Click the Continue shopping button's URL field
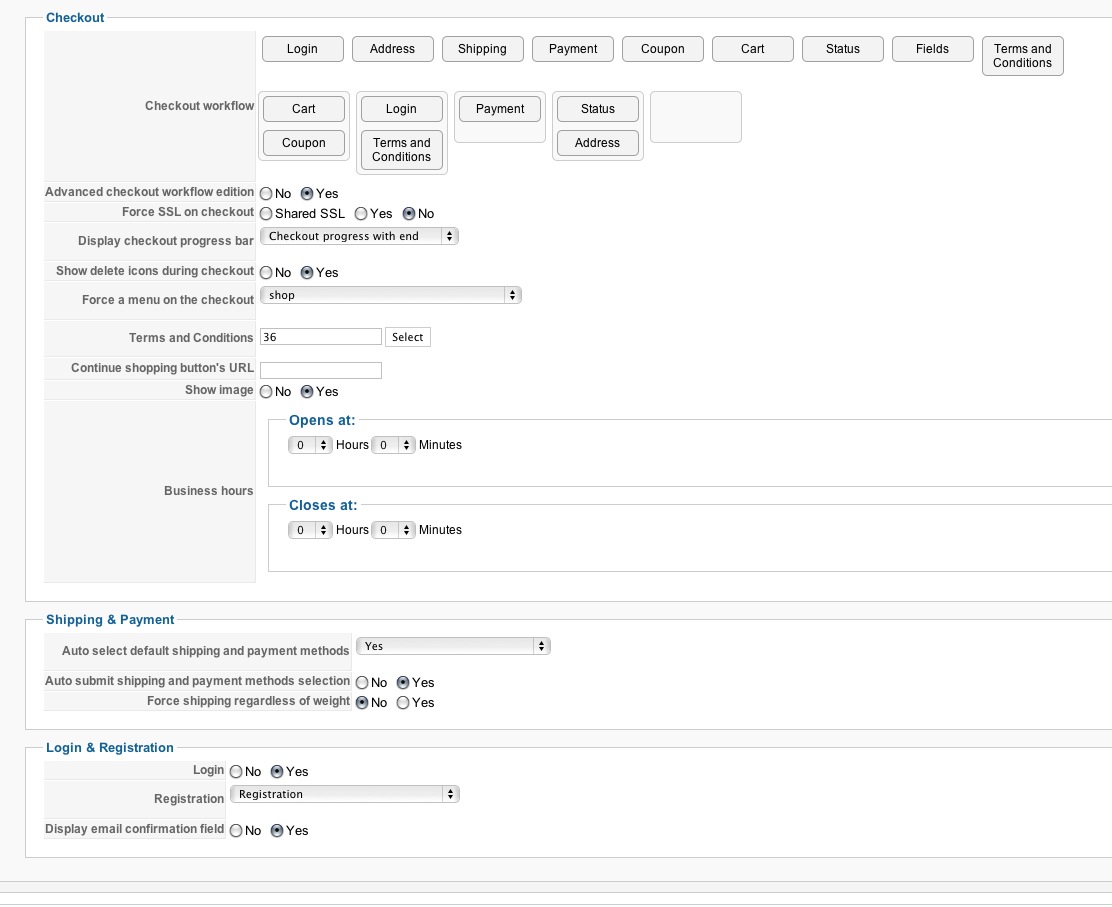 click(x=321, y=370)
